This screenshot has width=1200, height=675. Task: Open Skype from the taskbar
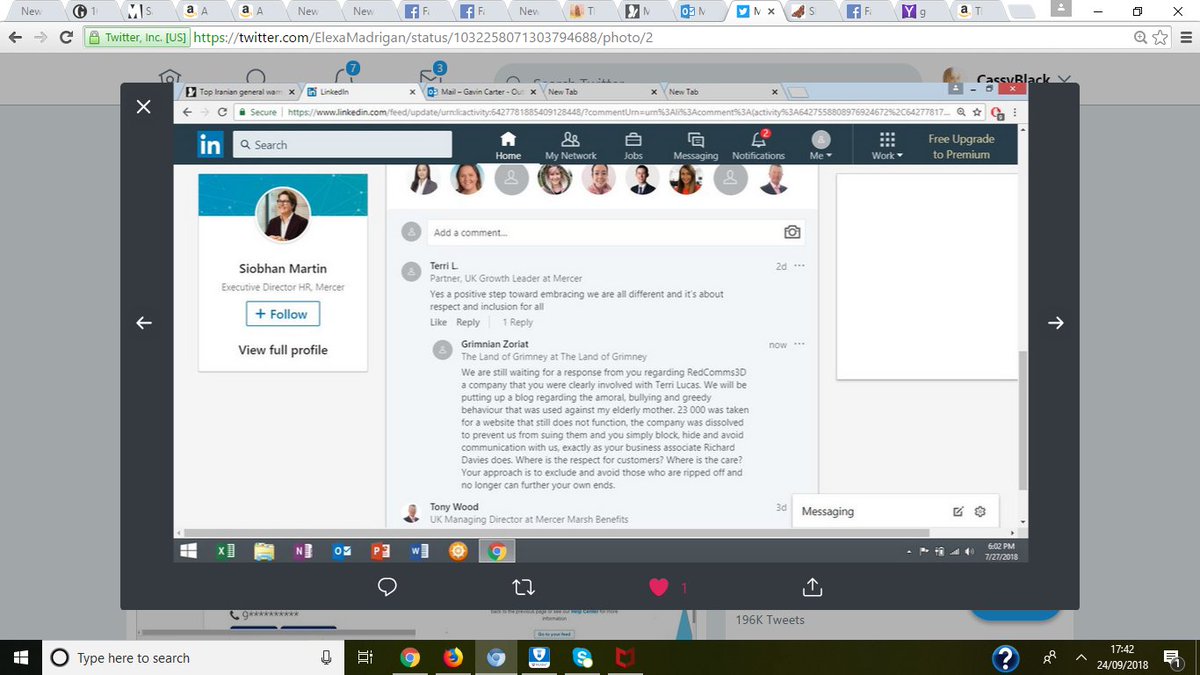tap(583, 657)
